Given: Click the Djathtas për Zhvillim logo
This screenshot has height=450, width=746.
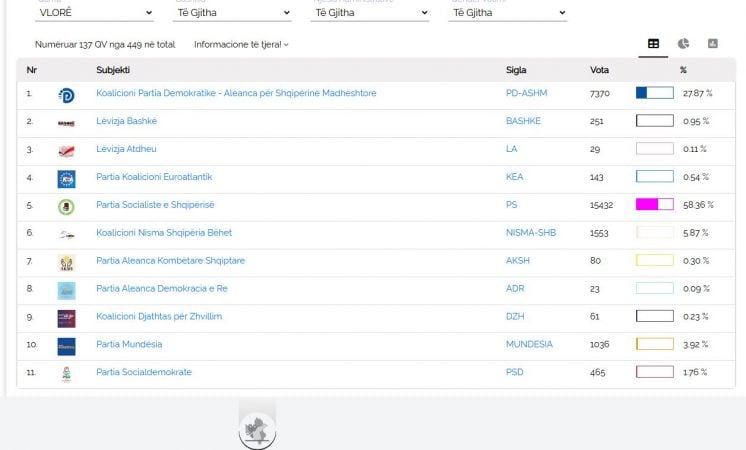Looking at the screenshot, I should coord(66,319).
